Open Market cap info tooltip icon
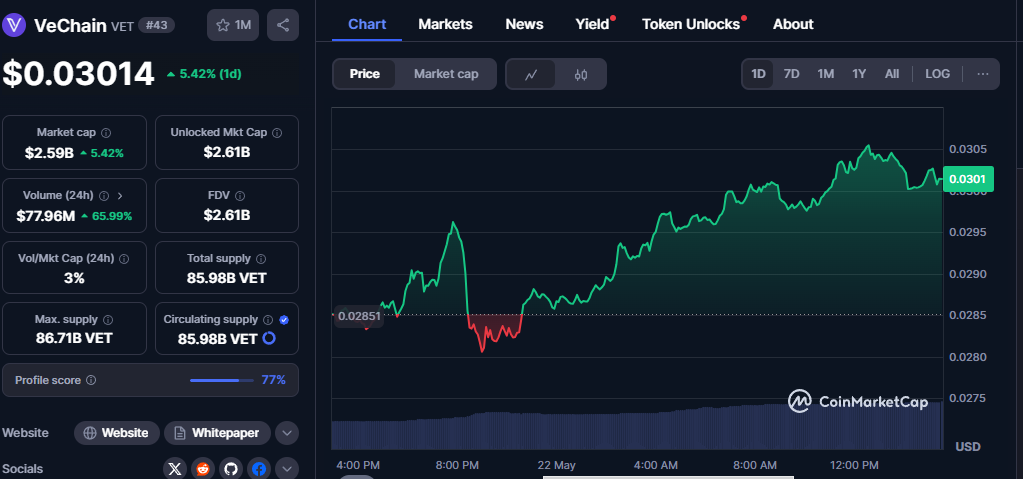1023x479 pixels. click(x=106, y=132)
